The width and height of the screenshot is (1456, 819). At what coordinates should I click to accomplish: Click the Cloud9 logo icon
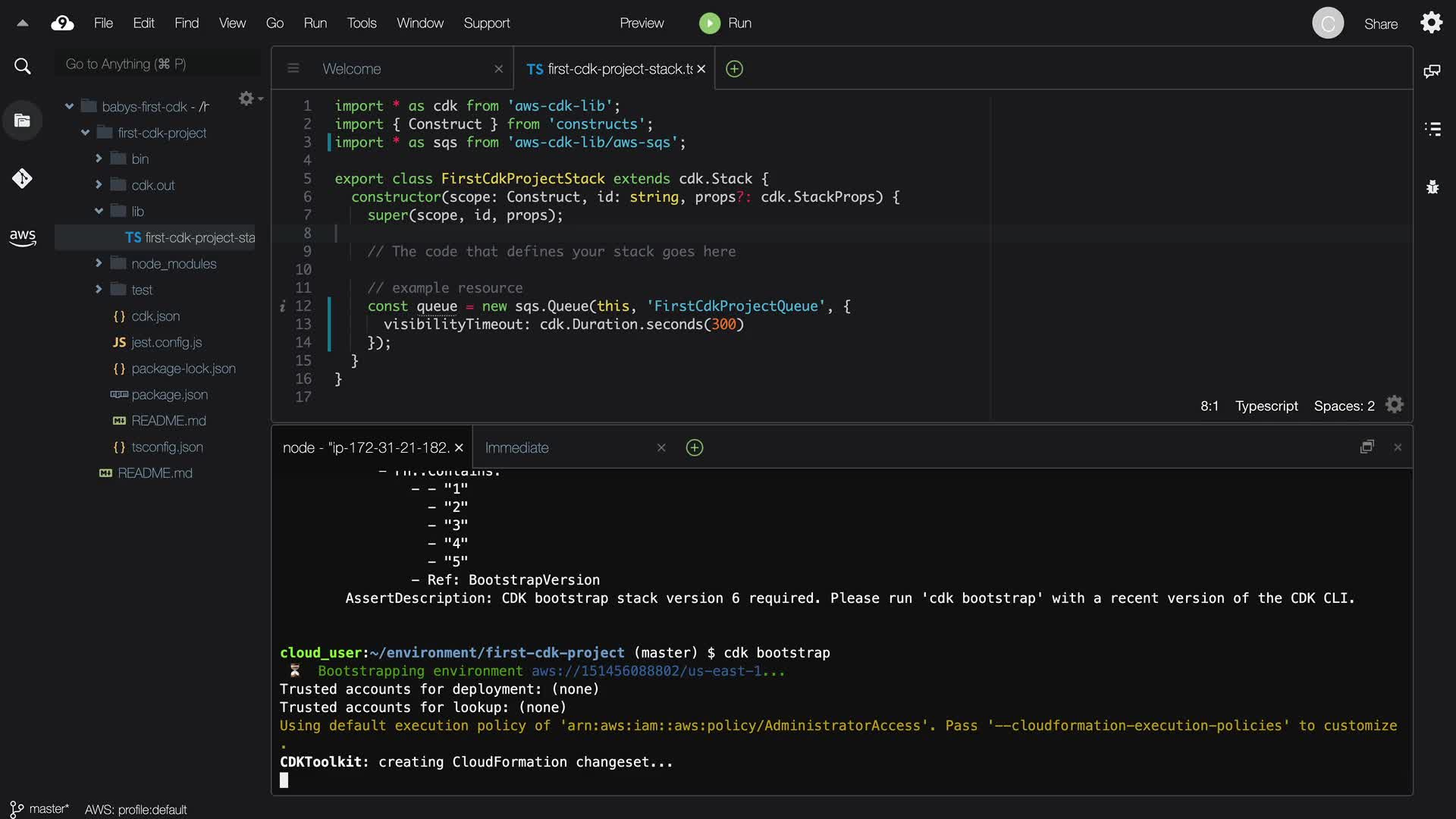62,24
